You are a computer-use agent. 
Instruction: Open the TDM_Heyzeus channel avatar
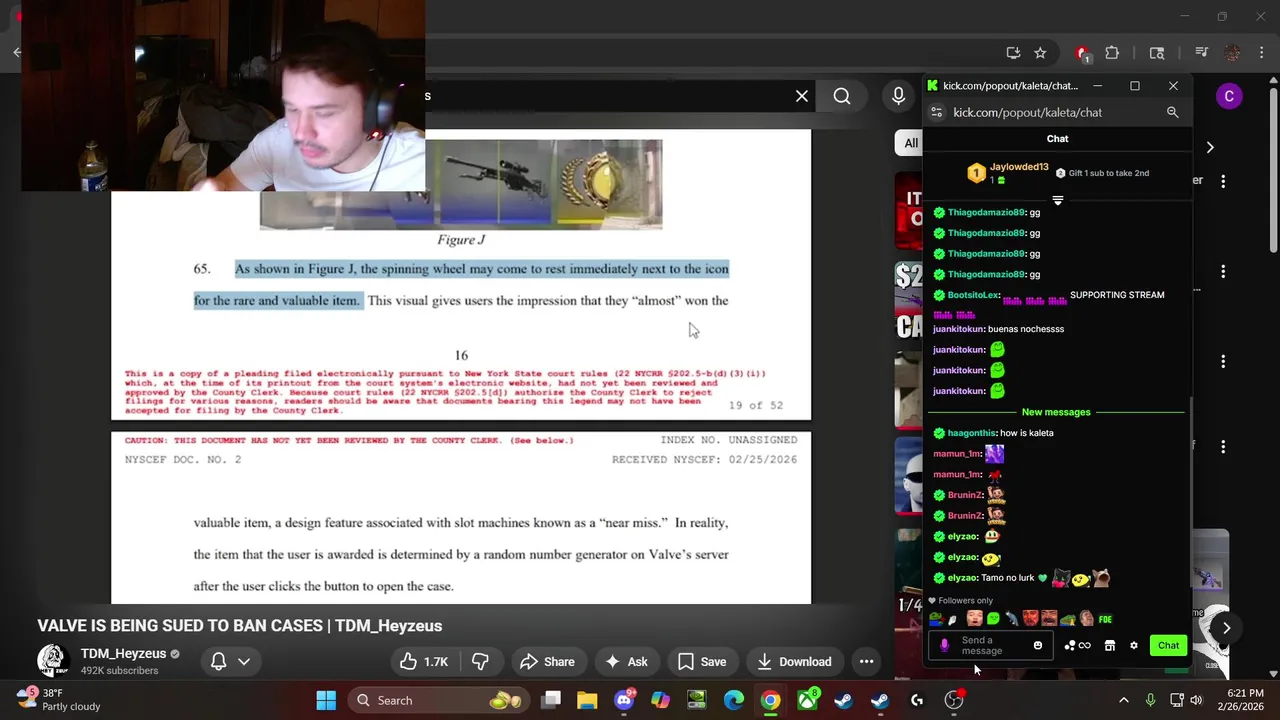[x=53, y=660]
